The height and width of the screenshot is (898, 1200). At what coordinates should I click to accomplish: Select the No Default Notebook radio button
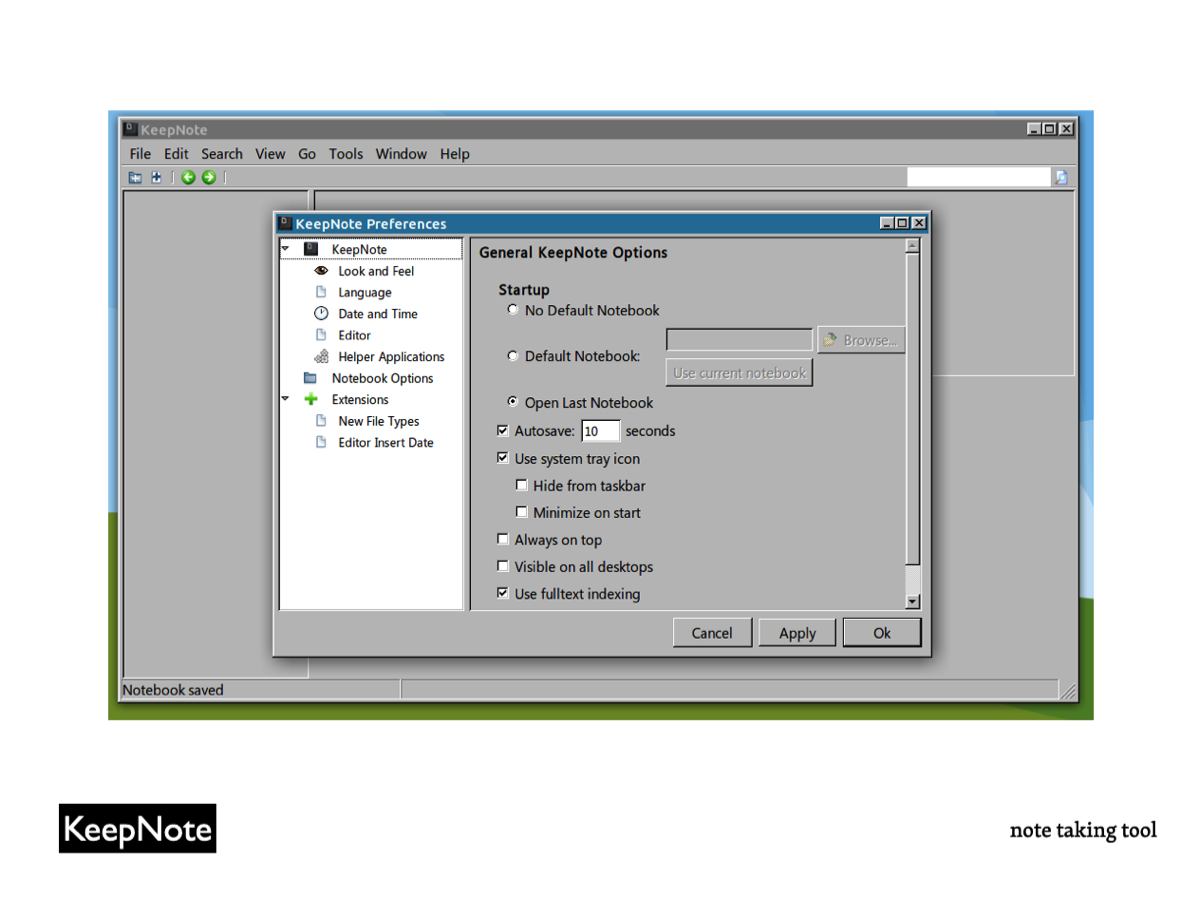513,310
